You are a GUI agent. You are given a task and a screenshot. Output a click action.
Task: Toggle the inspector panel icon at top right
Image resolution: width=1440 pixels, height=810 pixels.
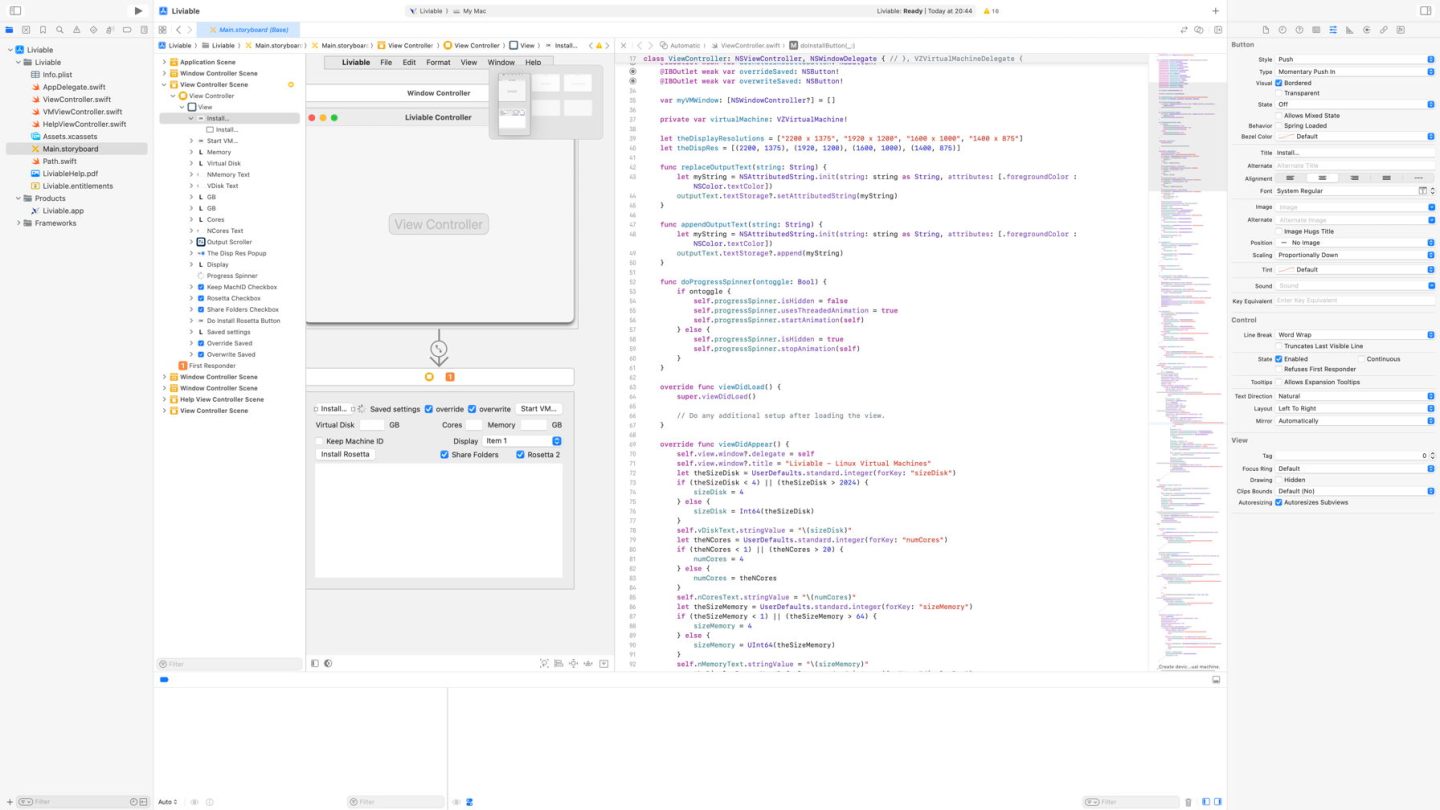pyautogui.click(x=1425, y=11)
